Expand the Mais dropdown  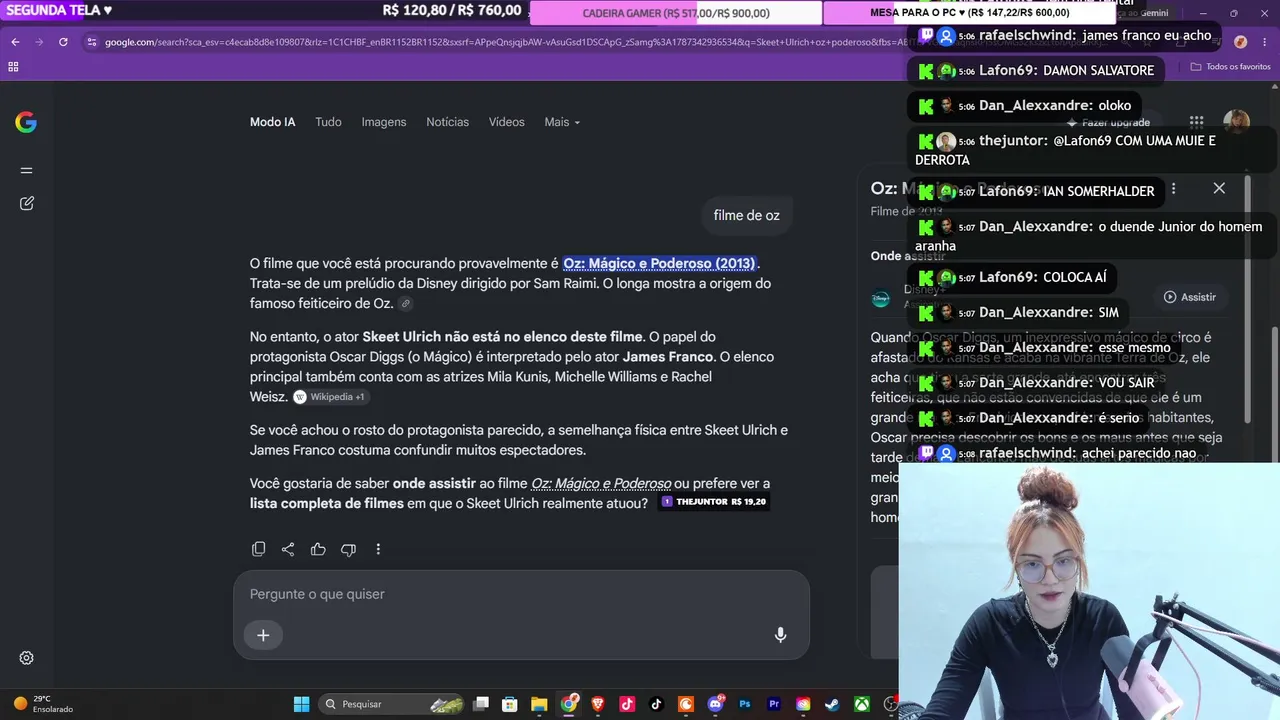coord(562,122)
